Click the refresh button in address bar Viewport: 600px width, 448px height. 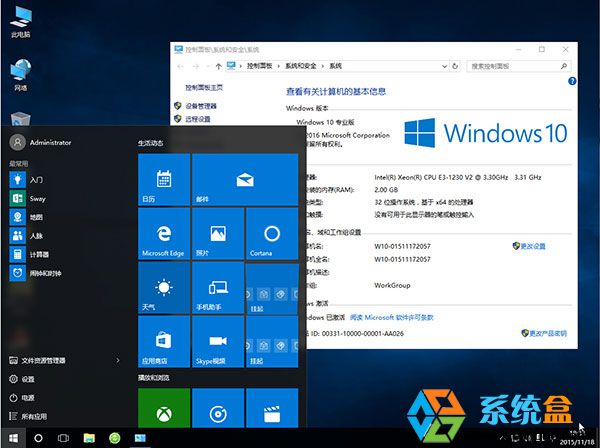click(455, 66)
